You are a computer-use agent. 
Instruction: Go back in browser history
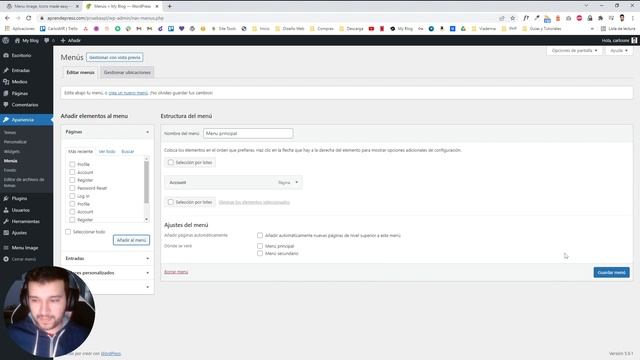7,18
